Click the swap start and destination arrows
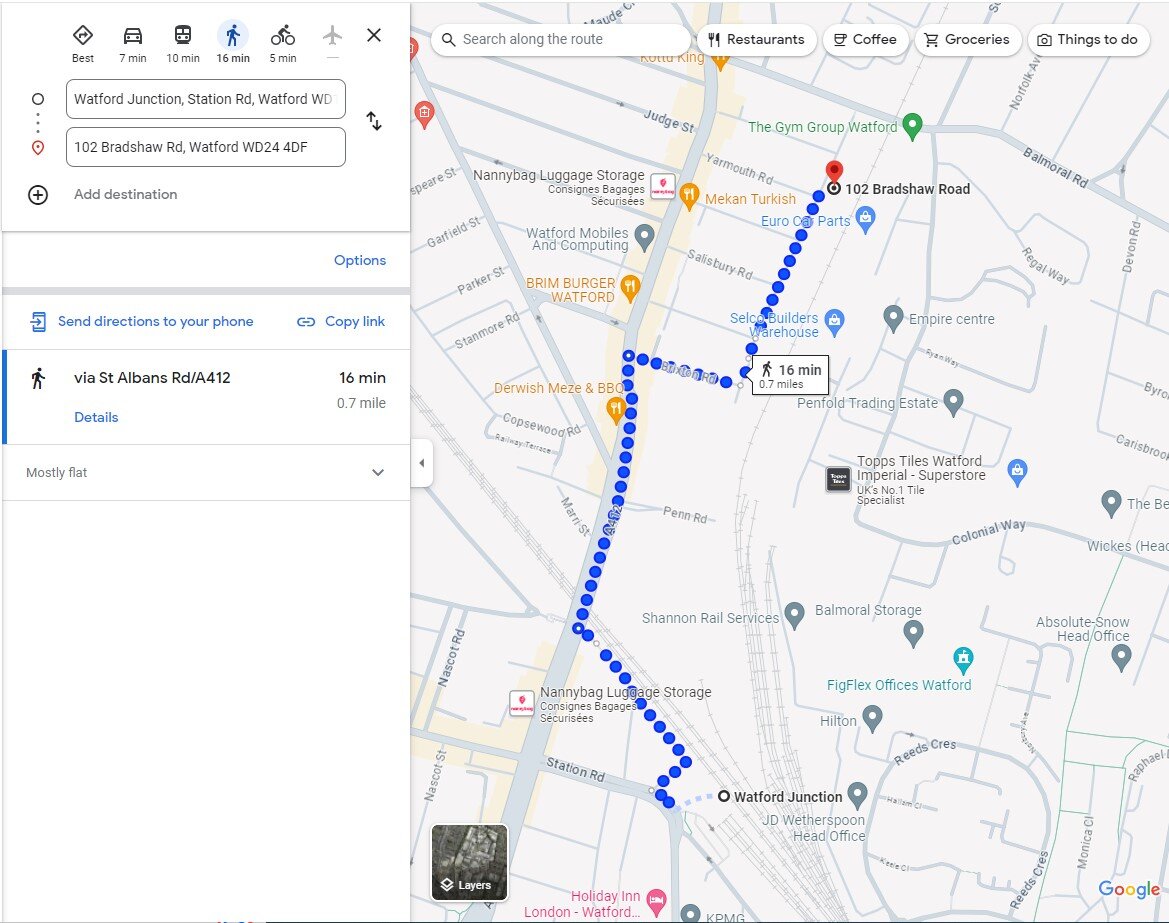The height and width of the screenshot is (923, 1169). (374, 122)
